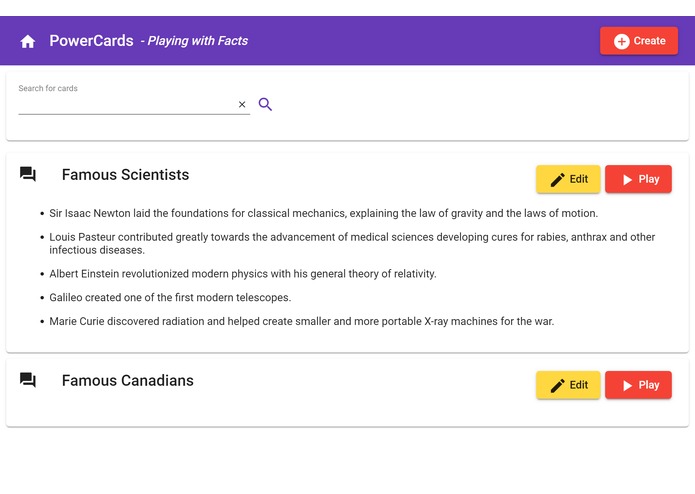The height and width of the screenshot is (494, 695).
Task: Click the magnifying glass search icon
Action: (x=265, y=104)
